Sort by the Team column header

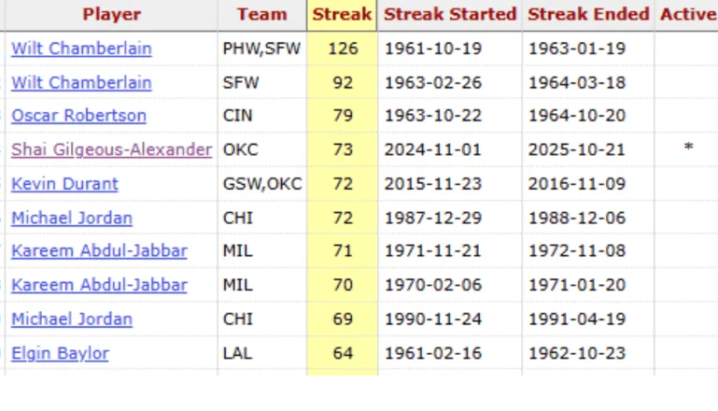[x=262, y=15]
